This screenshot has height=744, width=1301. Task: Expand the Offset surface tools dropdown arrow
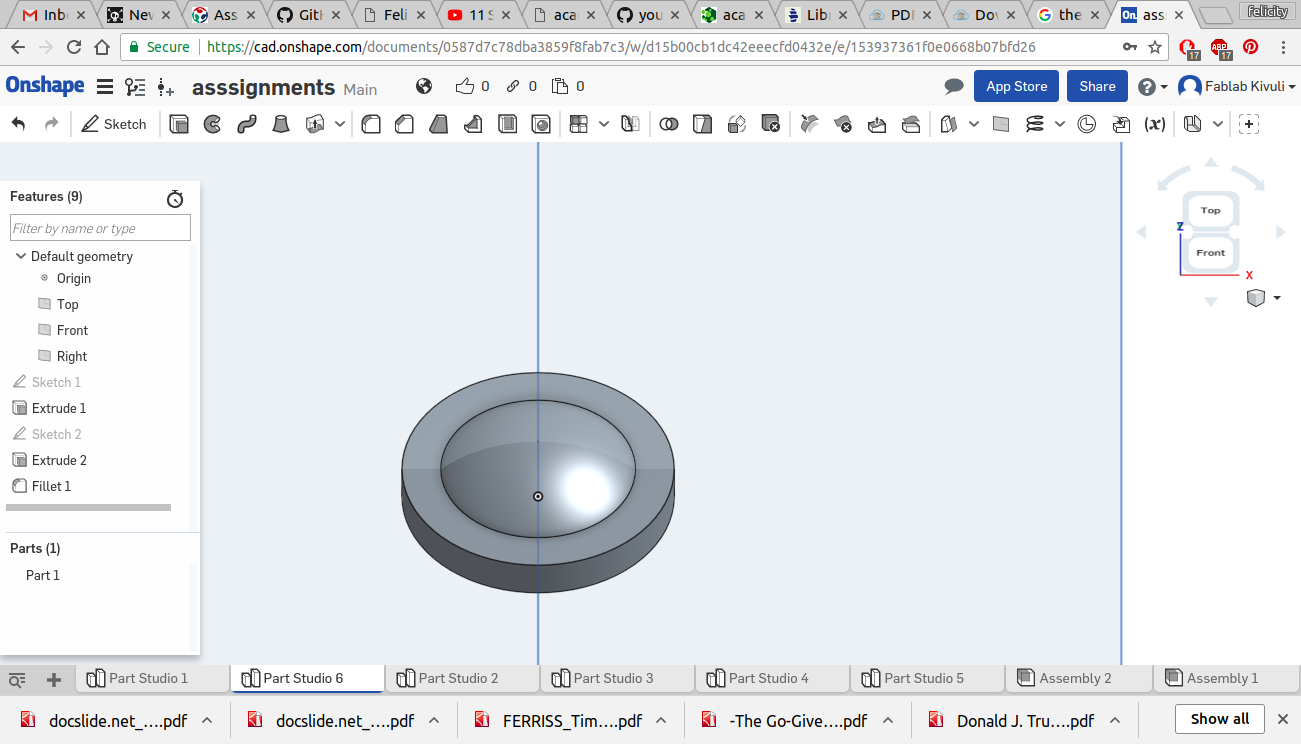click(x=974, y=124)
